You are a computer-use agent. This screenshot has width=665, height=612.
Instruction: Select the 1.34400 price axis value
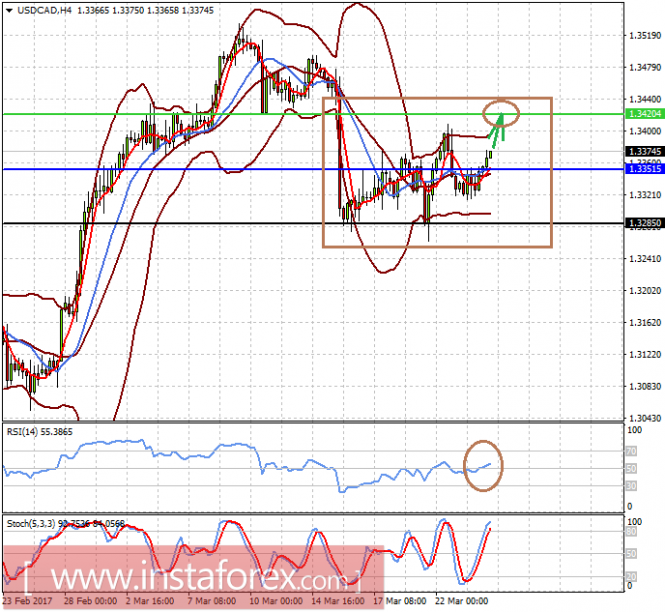point(645,99)
